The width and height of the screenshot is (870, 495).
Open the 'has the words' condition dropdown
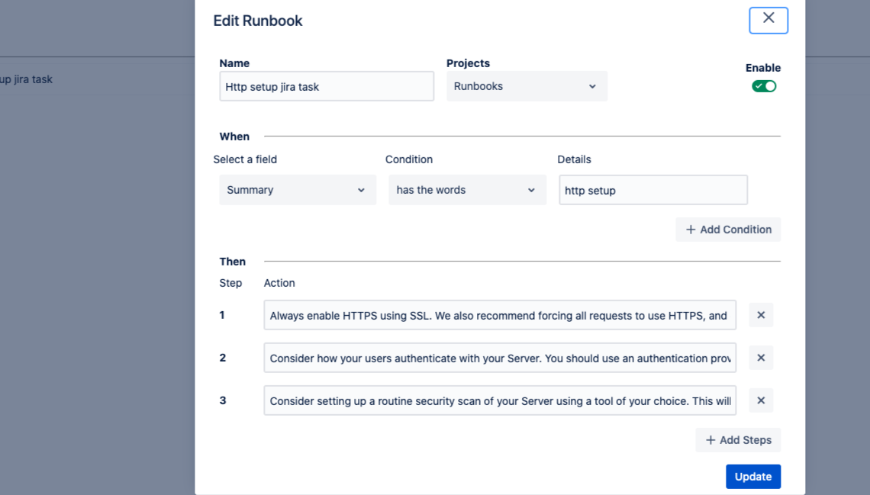[467, 190]
